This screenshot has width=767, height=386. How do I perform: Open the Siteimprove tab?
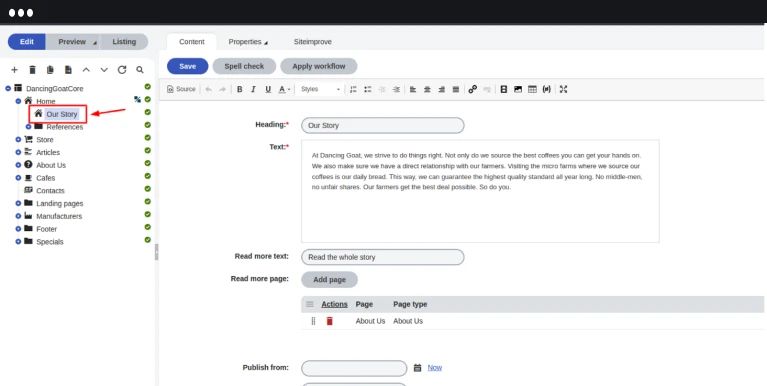[313, 42]
